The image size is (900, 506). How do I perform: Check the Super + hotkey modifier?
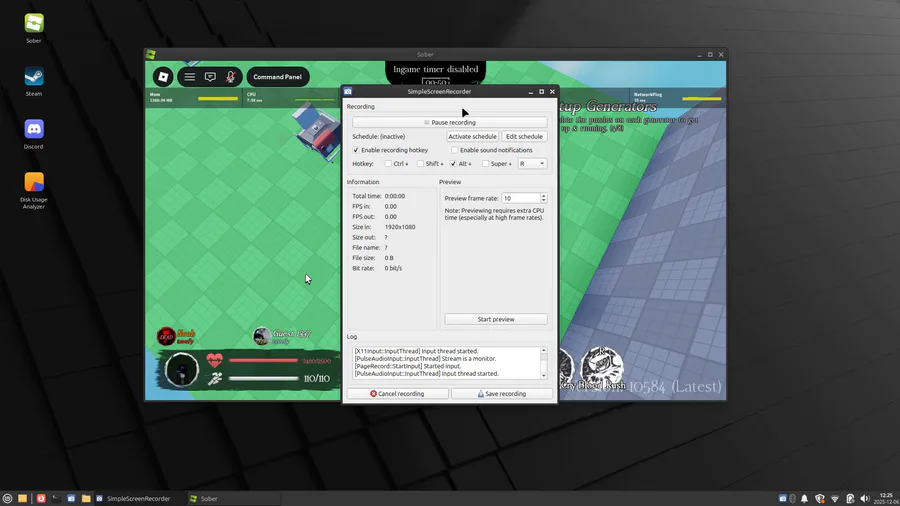[486, 164]
